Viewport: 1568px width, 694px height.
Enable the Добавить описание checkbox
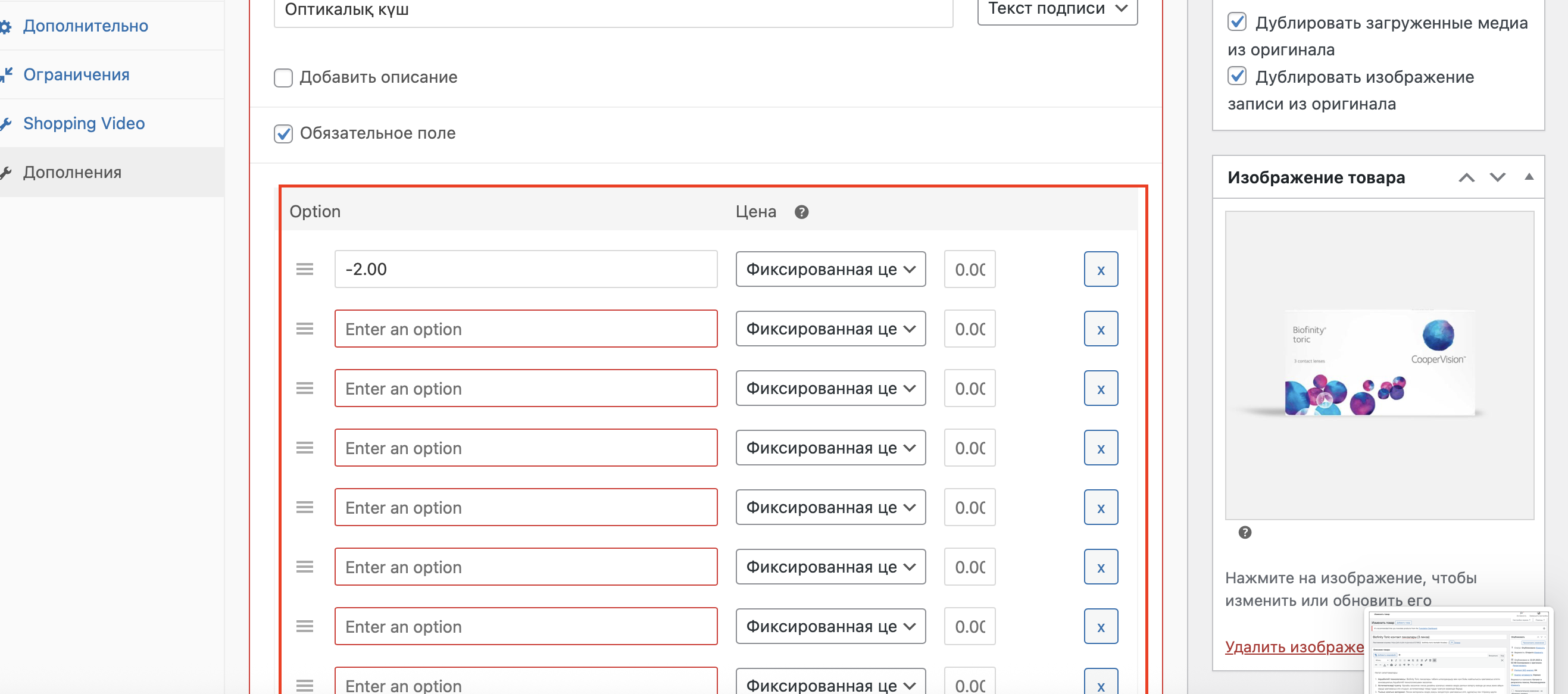[x=283, y=78]
